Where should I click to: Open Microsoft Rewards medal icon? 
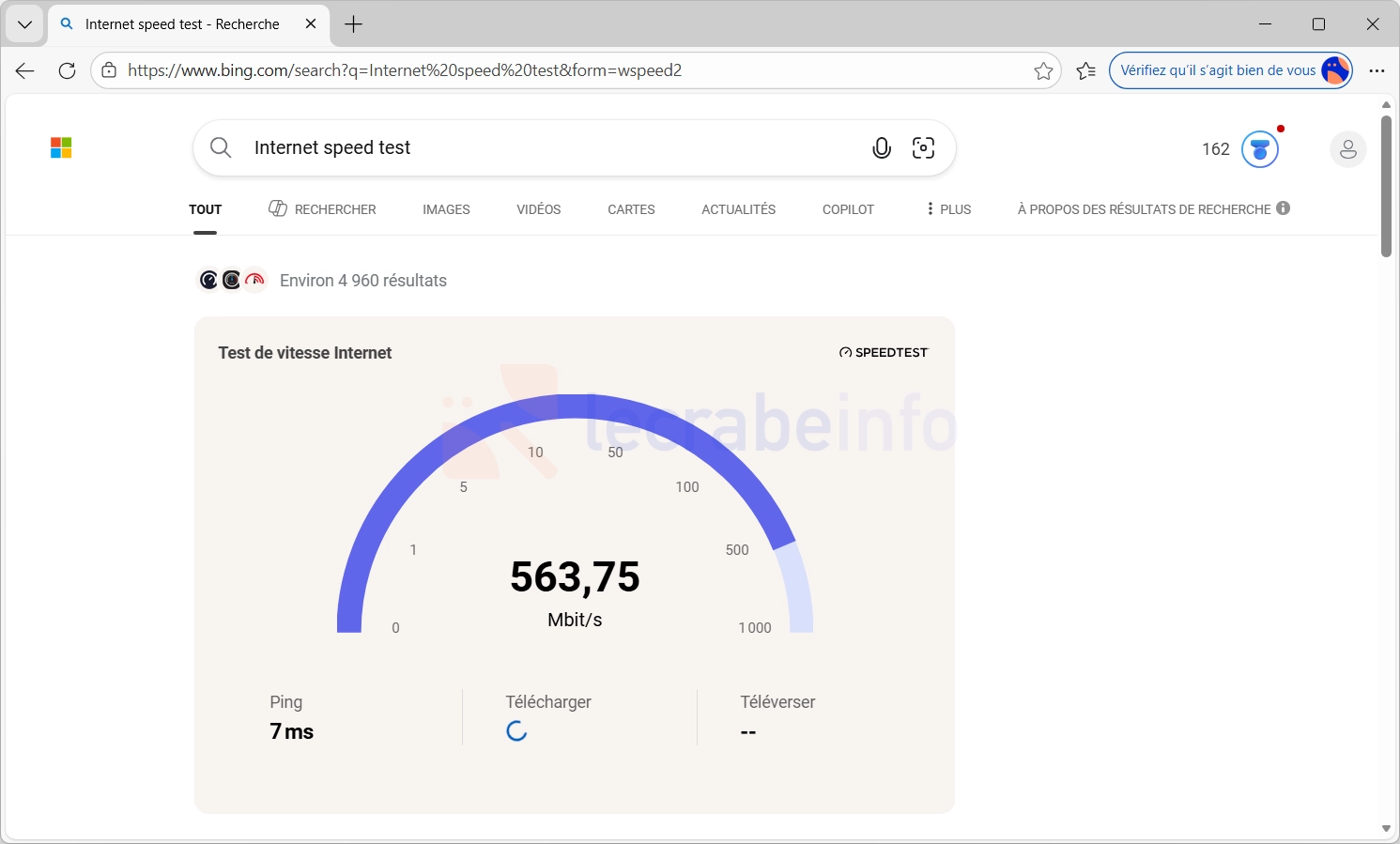point(1259,149)
